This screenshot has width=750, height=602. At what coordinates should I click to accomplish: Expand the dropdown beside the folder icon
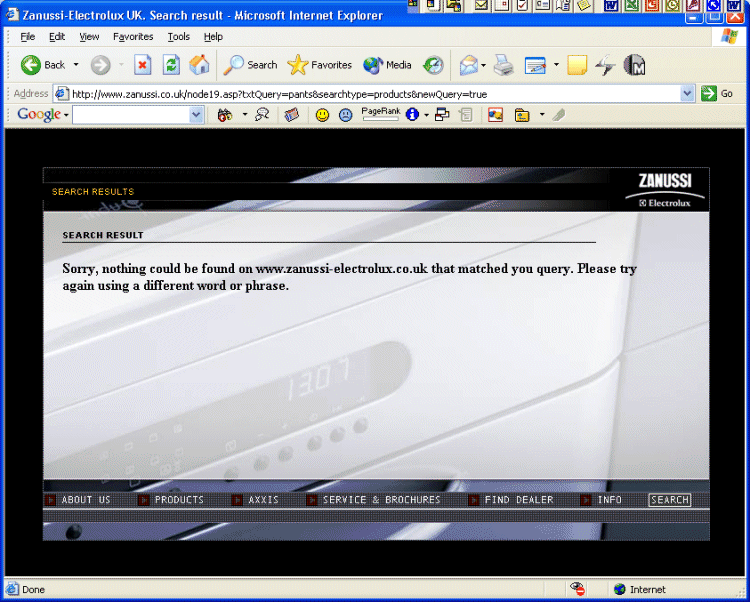(x=542, y=114)
